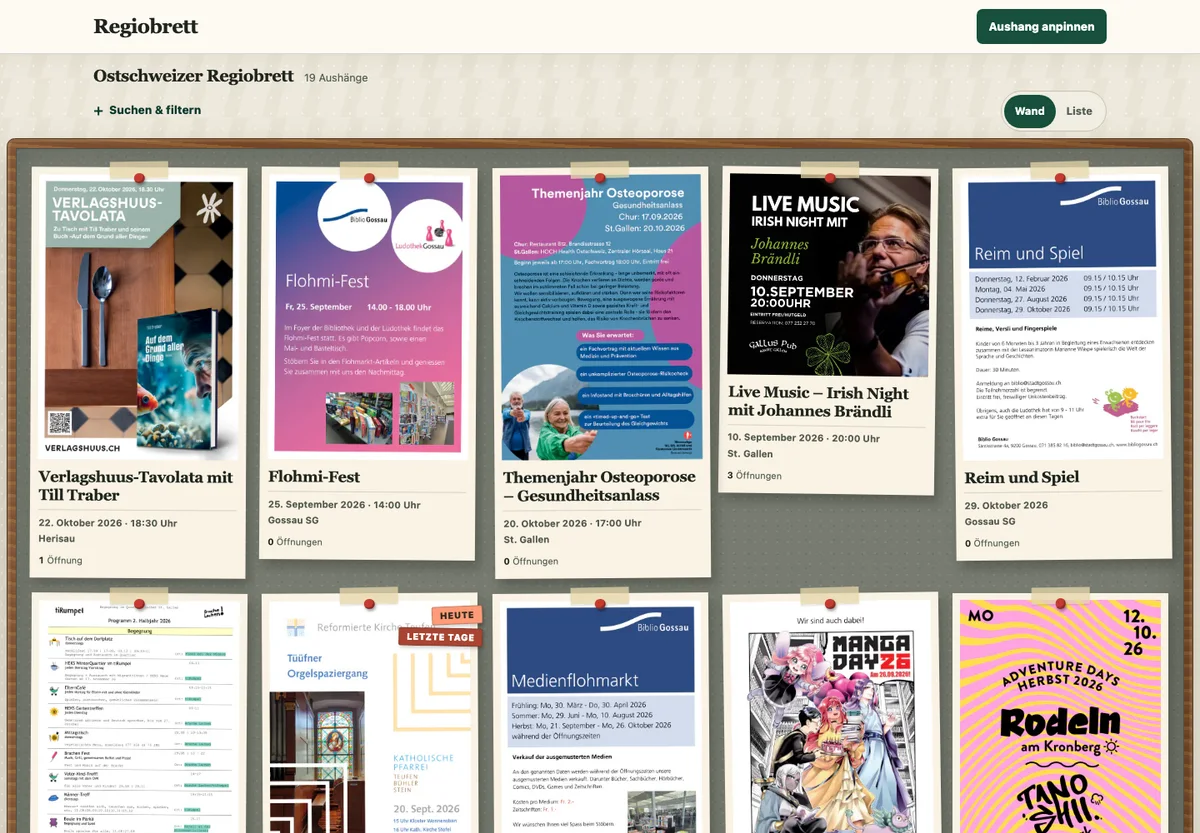The height and width of the screenshot is (833, 1200).
Task: Click St. Gallen under Live Music card
Action: pos(750,454)
